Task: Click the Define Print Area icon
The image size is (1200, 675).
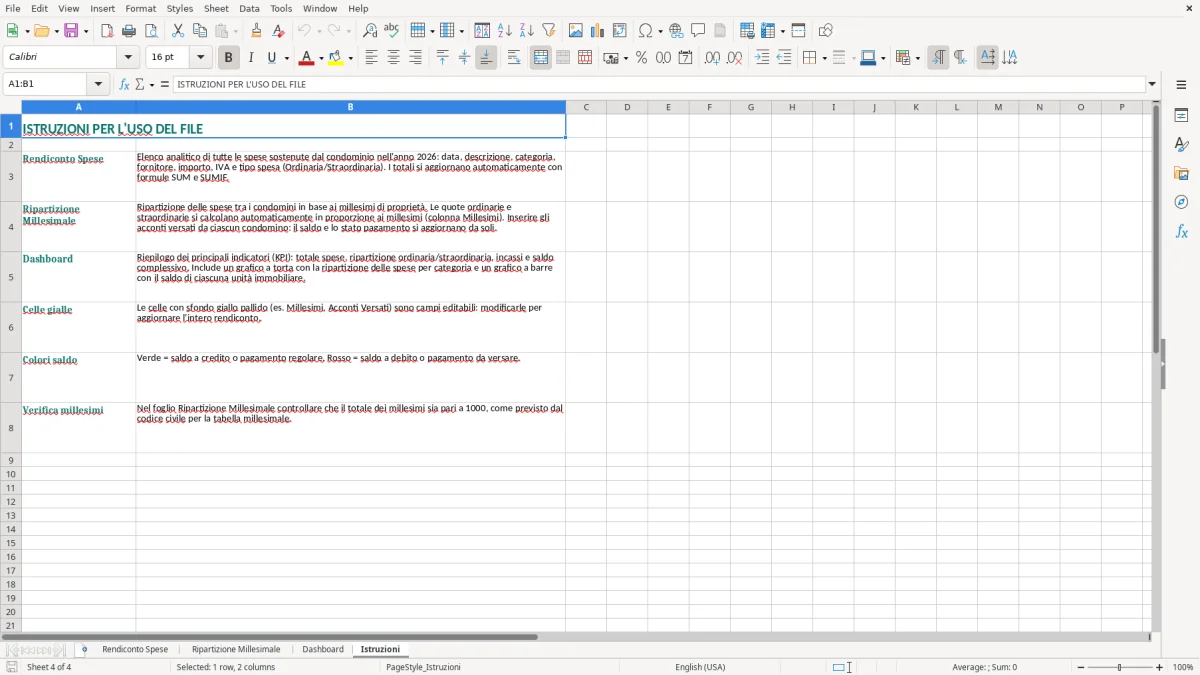Action: coord(747,31)
